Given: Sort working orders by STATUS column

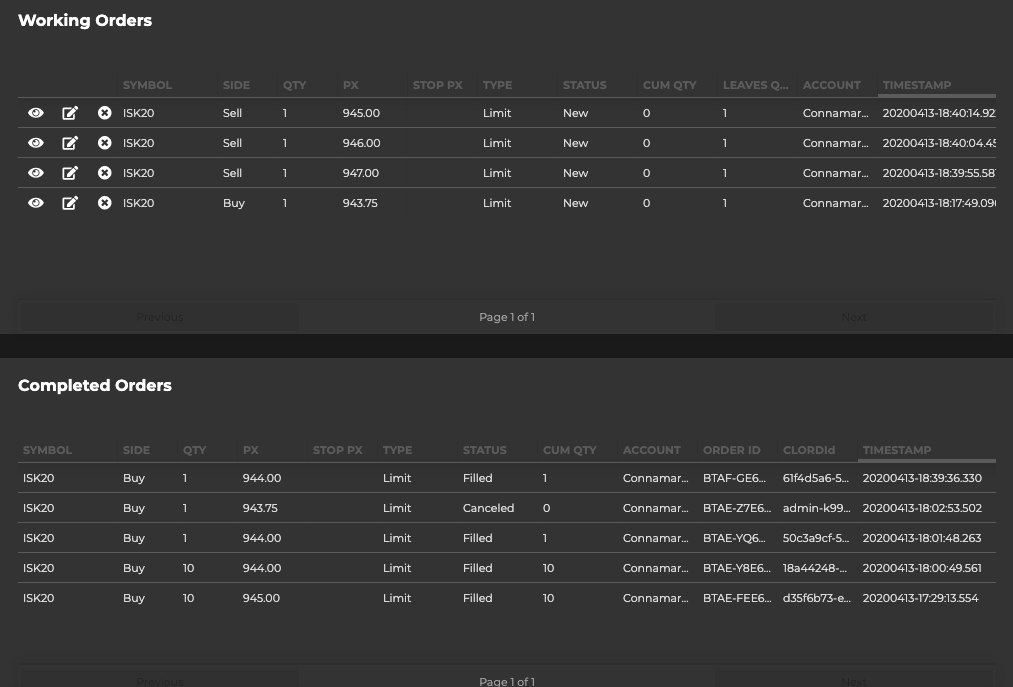Looking at the screenshot, I should coord(584,85).
